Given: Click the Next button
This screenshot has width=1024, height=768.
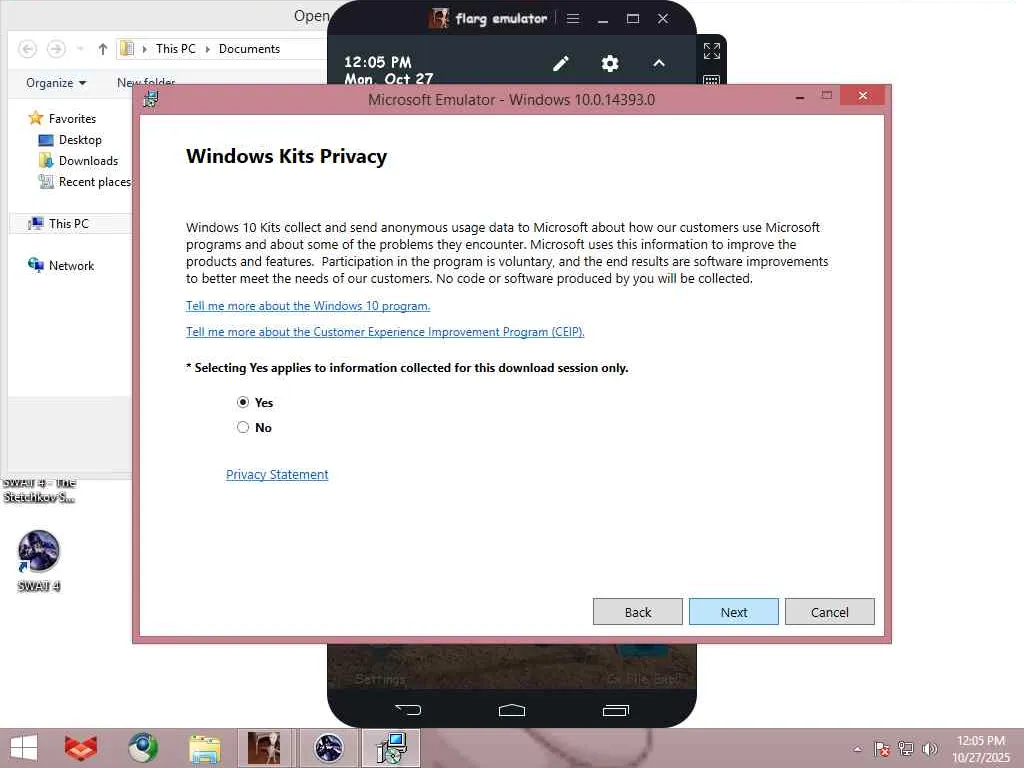Looking at the screenshot, I should pos(733,612).
